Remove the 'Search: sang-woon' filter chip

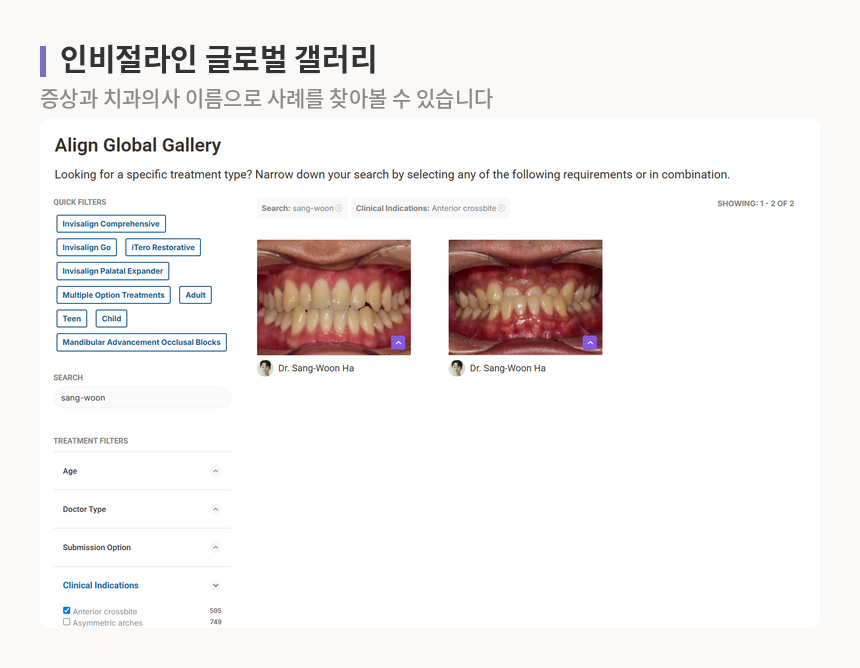[338, 208]
